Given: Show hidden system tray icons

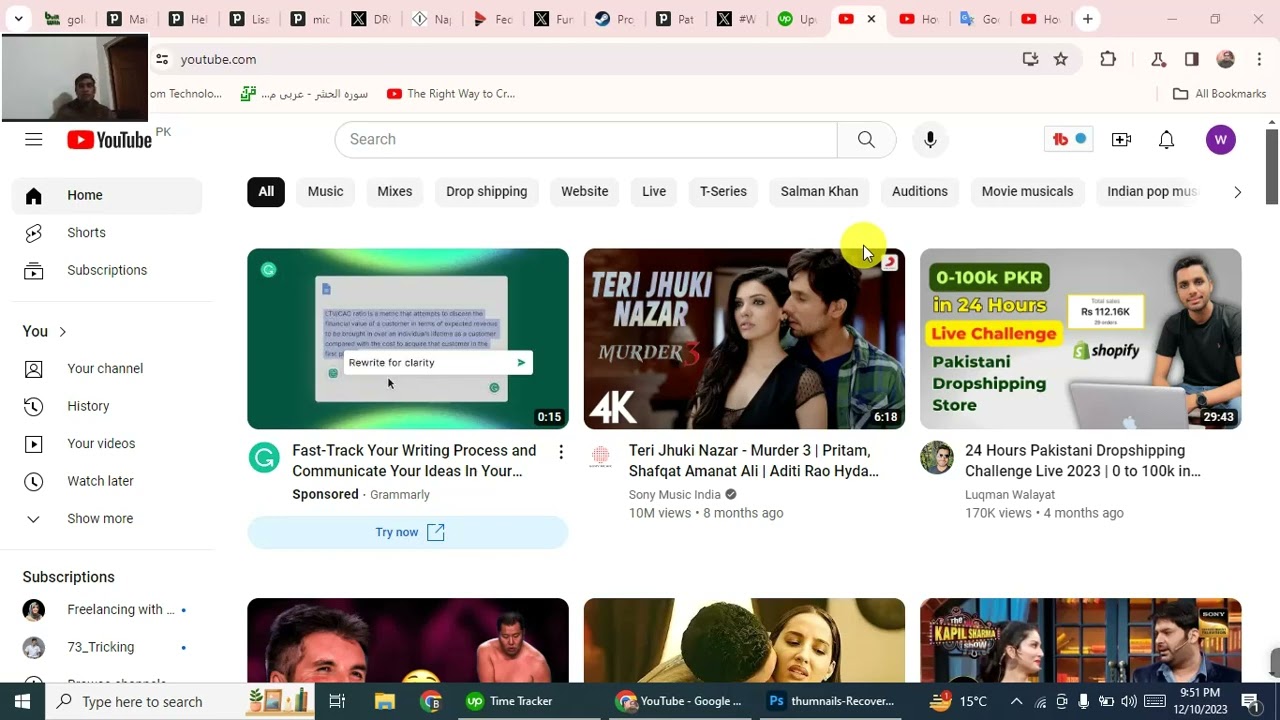Looking at the screenshot, I should pyautogui.click(x=1016, y=701).
